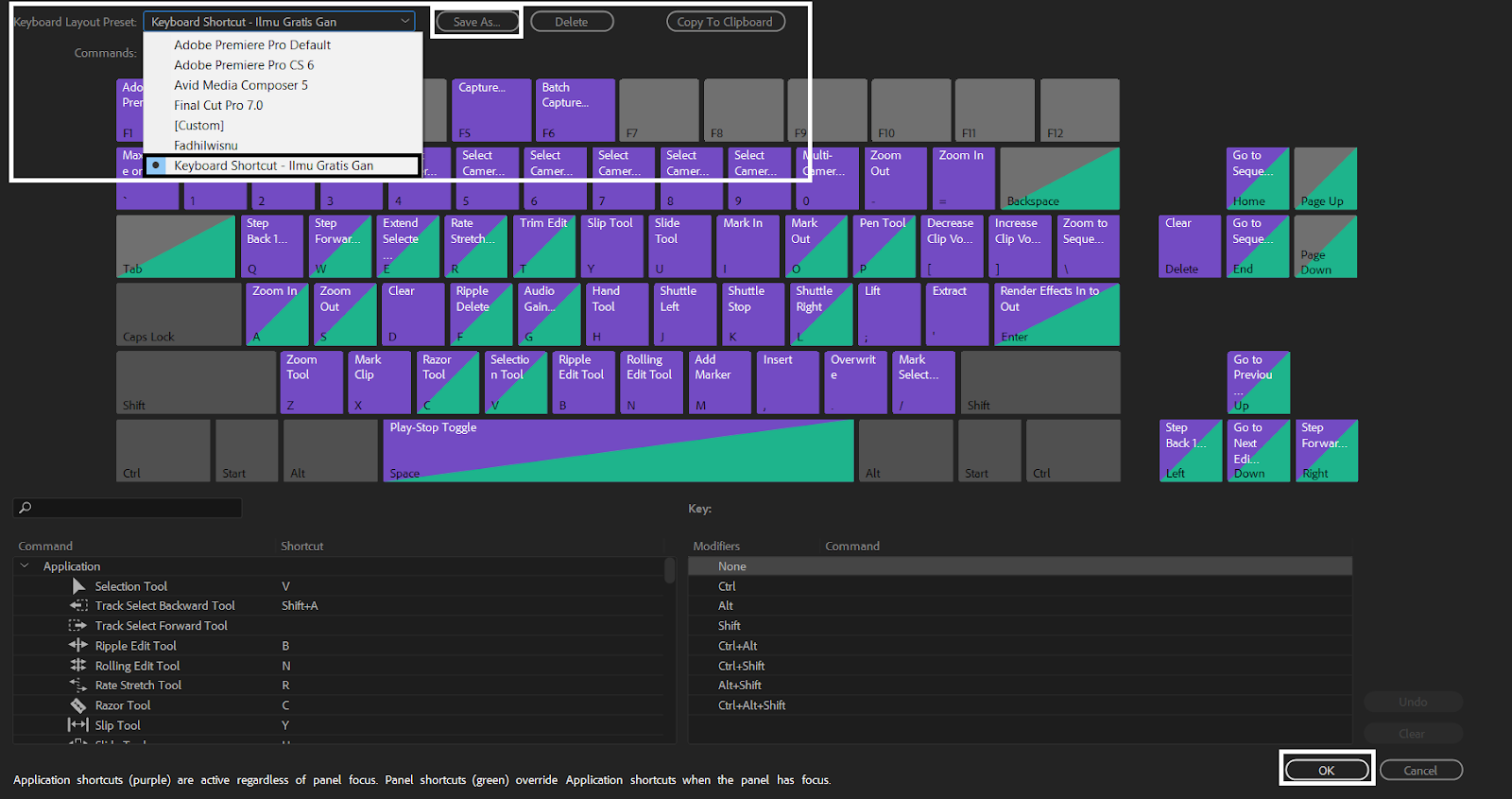Choose the [Custom] preset entry
This screenshot has height=799, width=1512.
point(199,126)
